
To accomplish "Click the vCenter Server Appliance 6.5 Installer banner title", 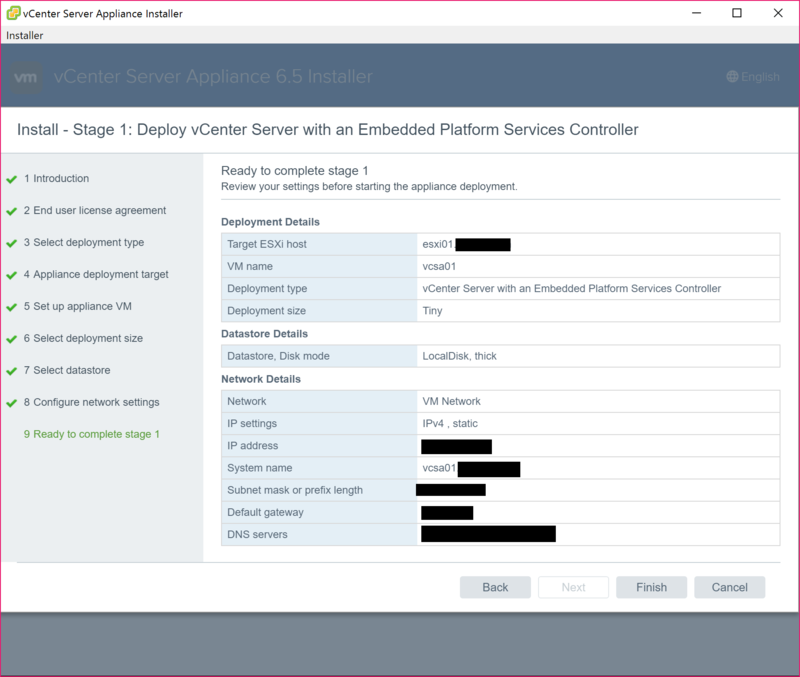I will (x=213, y=77).
